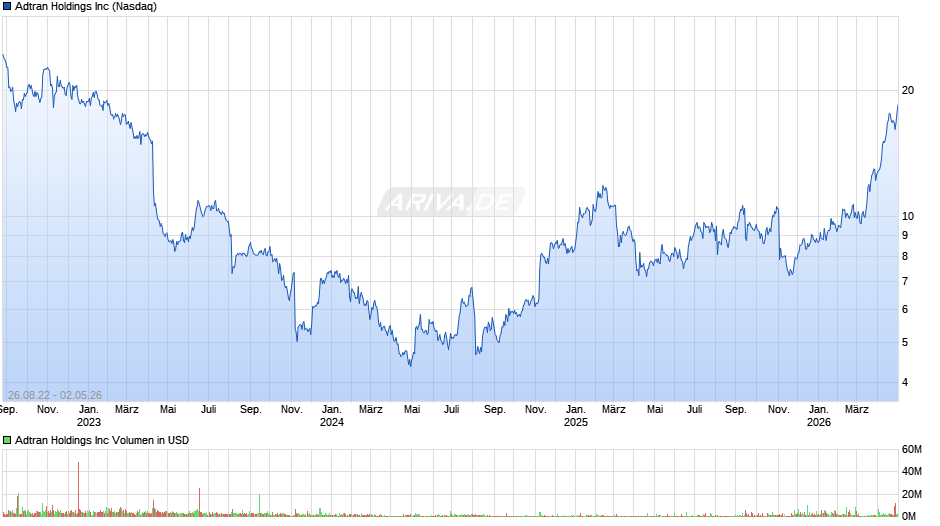Click the price axis label '7'
The height and width of the screenshot is (526, 940).
(x=905, y=281)
